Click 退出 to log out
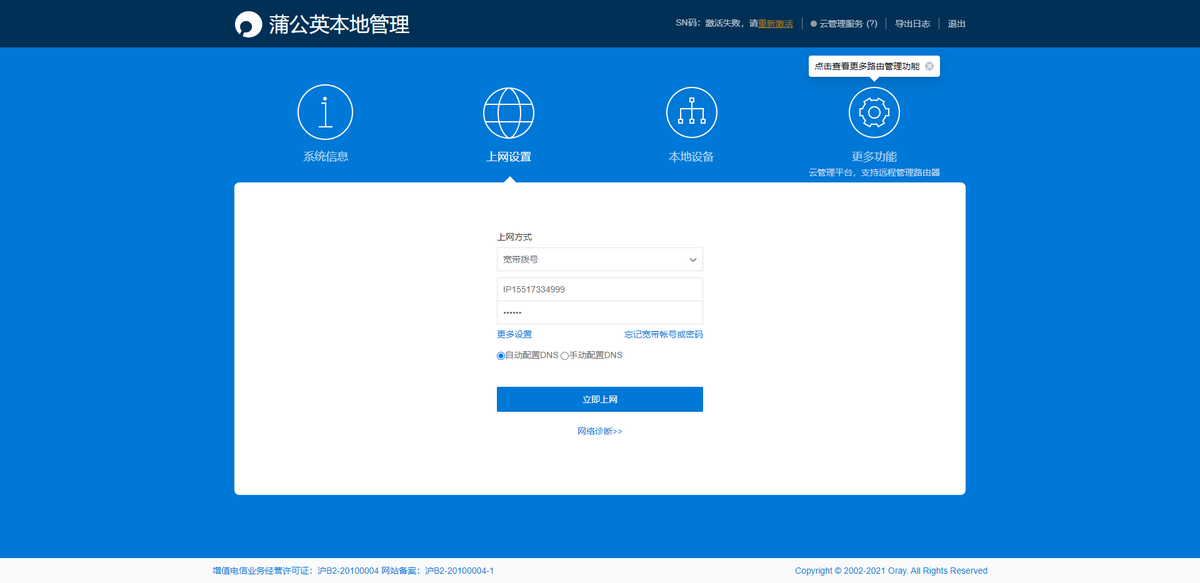 (x=956, y=24)
